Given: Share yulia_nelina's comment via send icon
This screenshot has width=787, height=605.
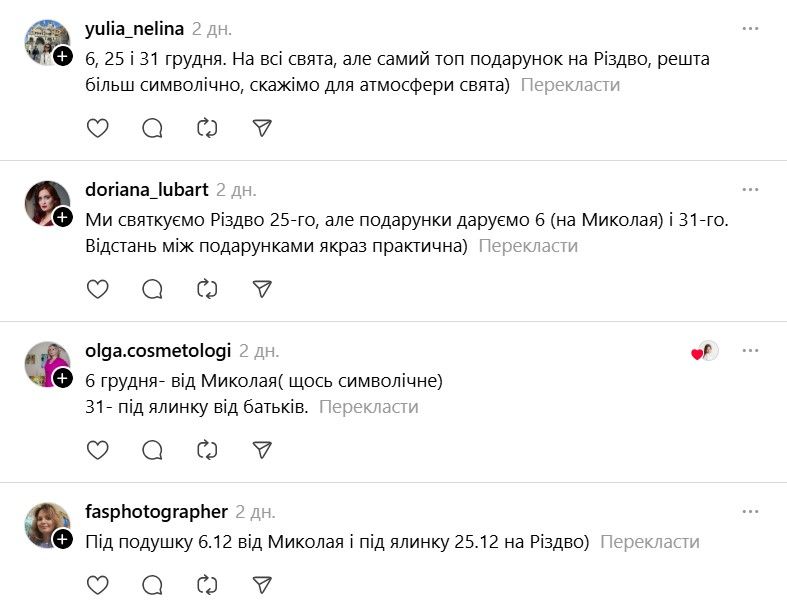Looking at the screenshot, I should pos(262,128).
